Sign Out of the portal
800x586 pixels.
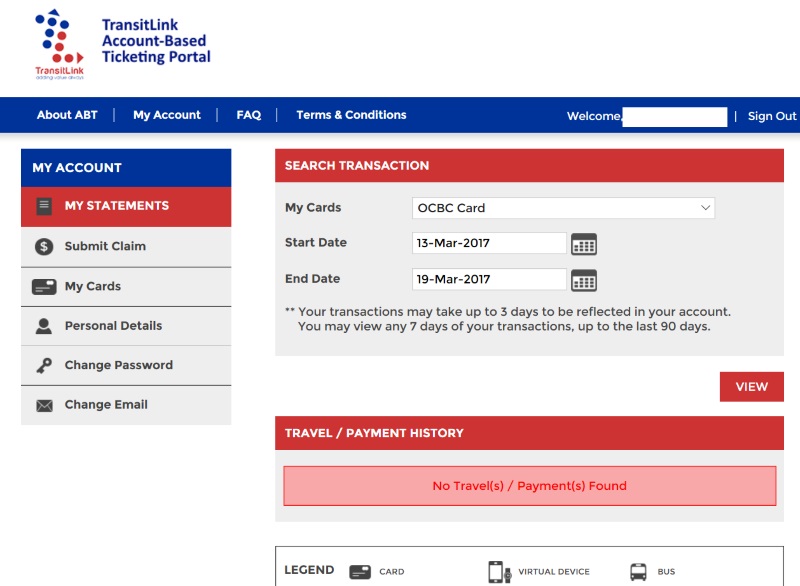point(771,116)
